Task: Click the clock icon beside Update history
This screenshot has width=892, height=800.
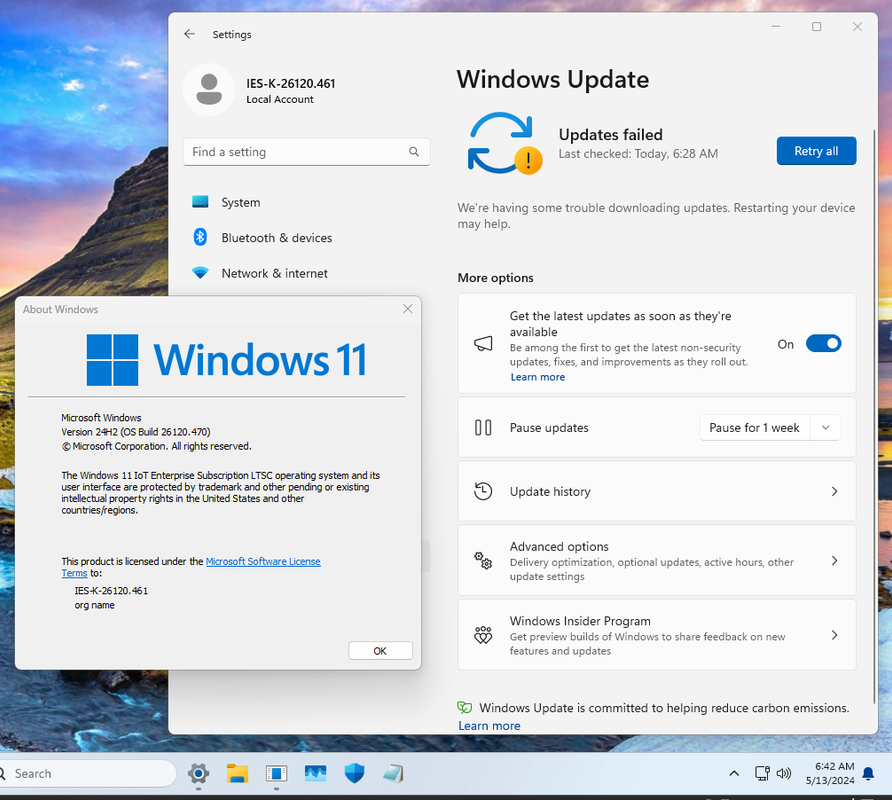Action: click(x=483, y=491)
